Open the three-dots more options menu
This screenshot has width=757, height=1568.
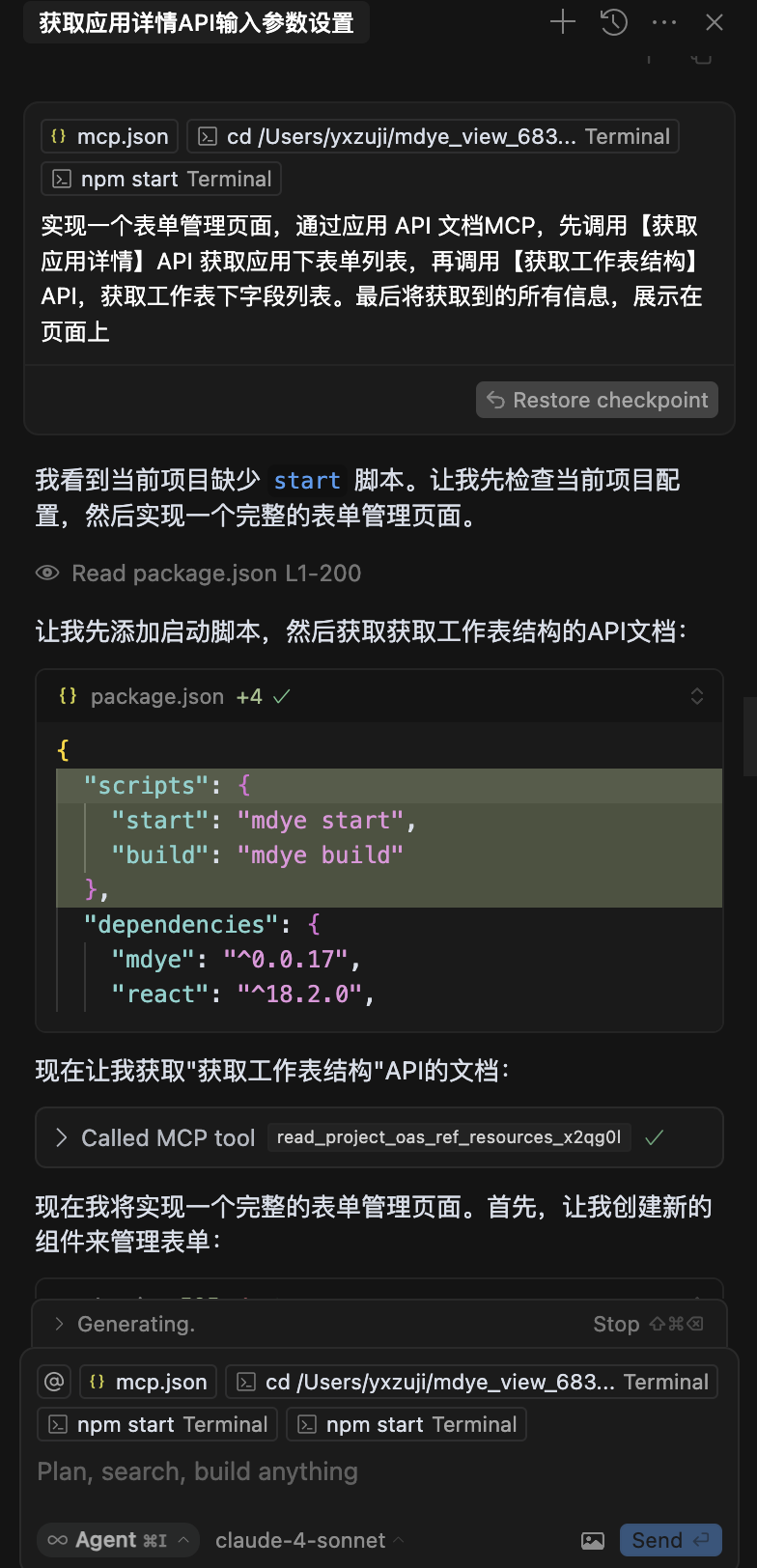[664, 22]
